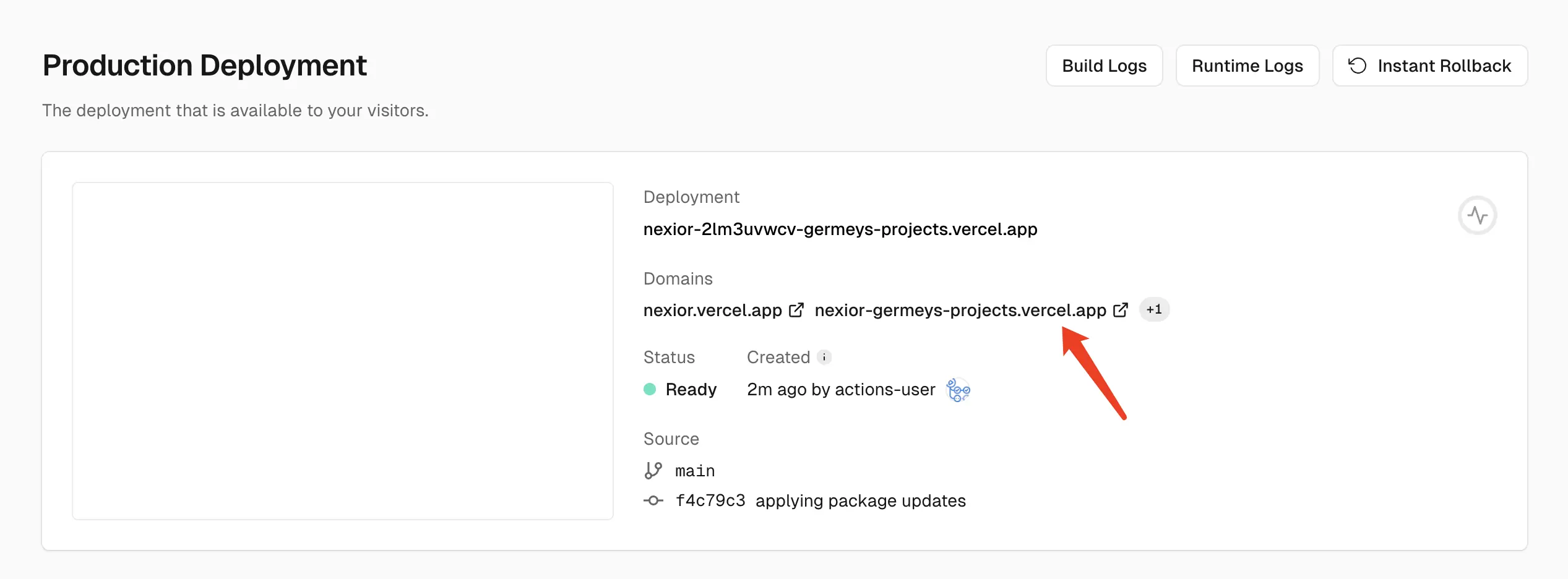Click the deployment preview thumbnail
The image size is (1568, 579).
(343, 351)
